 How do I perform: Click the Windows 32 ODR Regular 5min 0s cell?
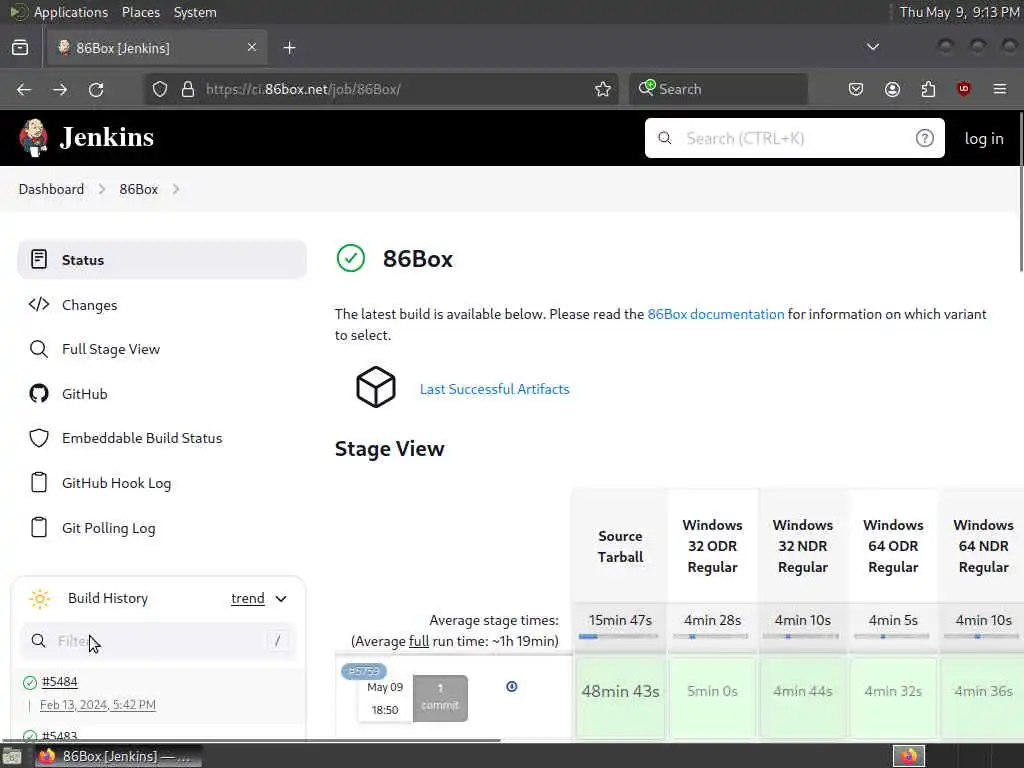pyautogui.click(x=712, y=697)
